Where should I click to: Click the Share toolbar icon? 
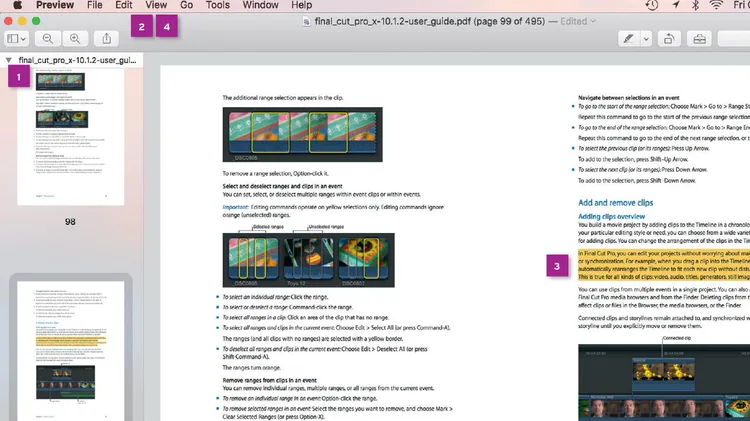(106, 39)
